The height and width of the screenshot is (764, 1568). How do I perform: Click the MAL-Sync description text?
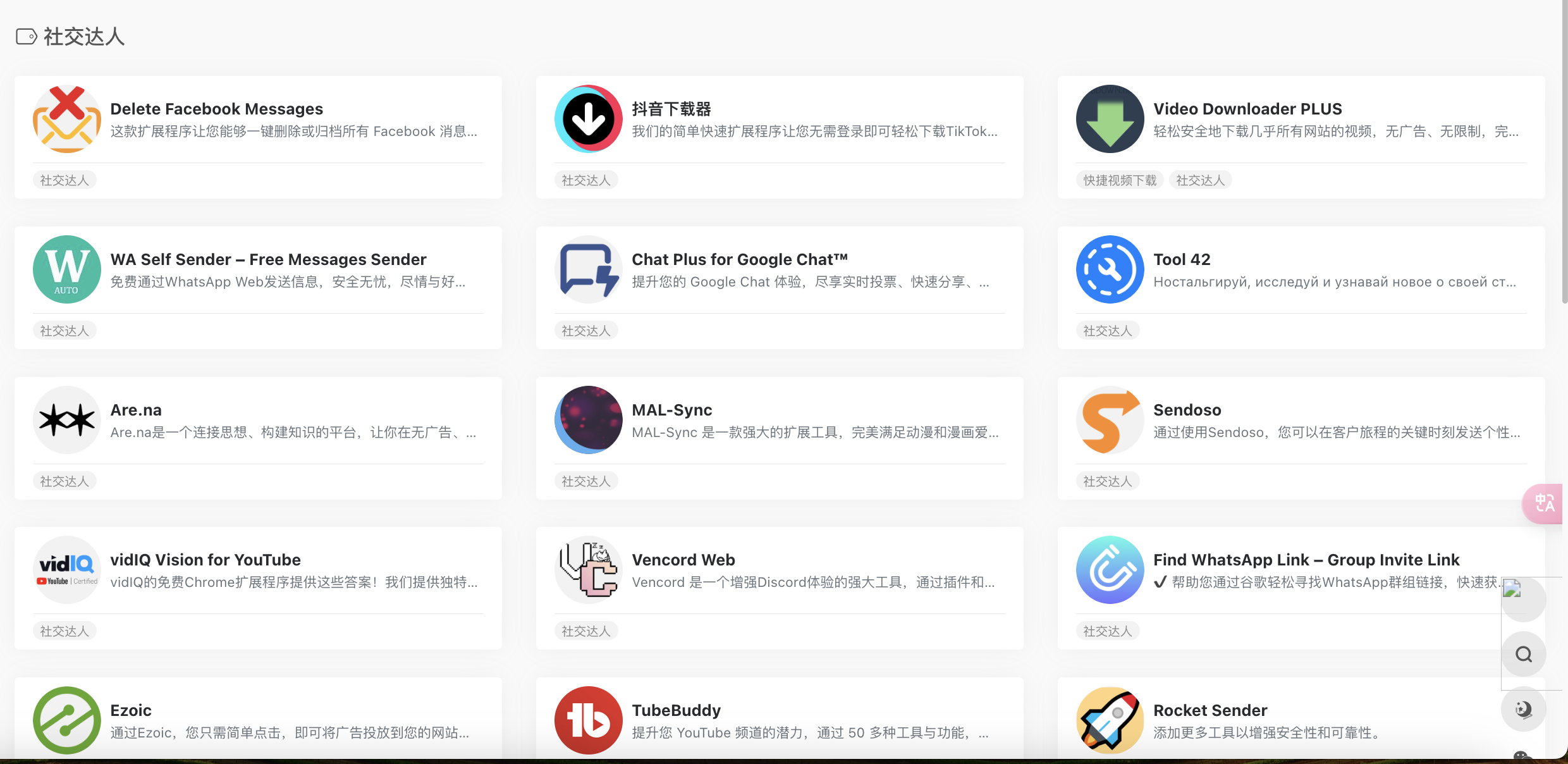(x=816, y=433)
